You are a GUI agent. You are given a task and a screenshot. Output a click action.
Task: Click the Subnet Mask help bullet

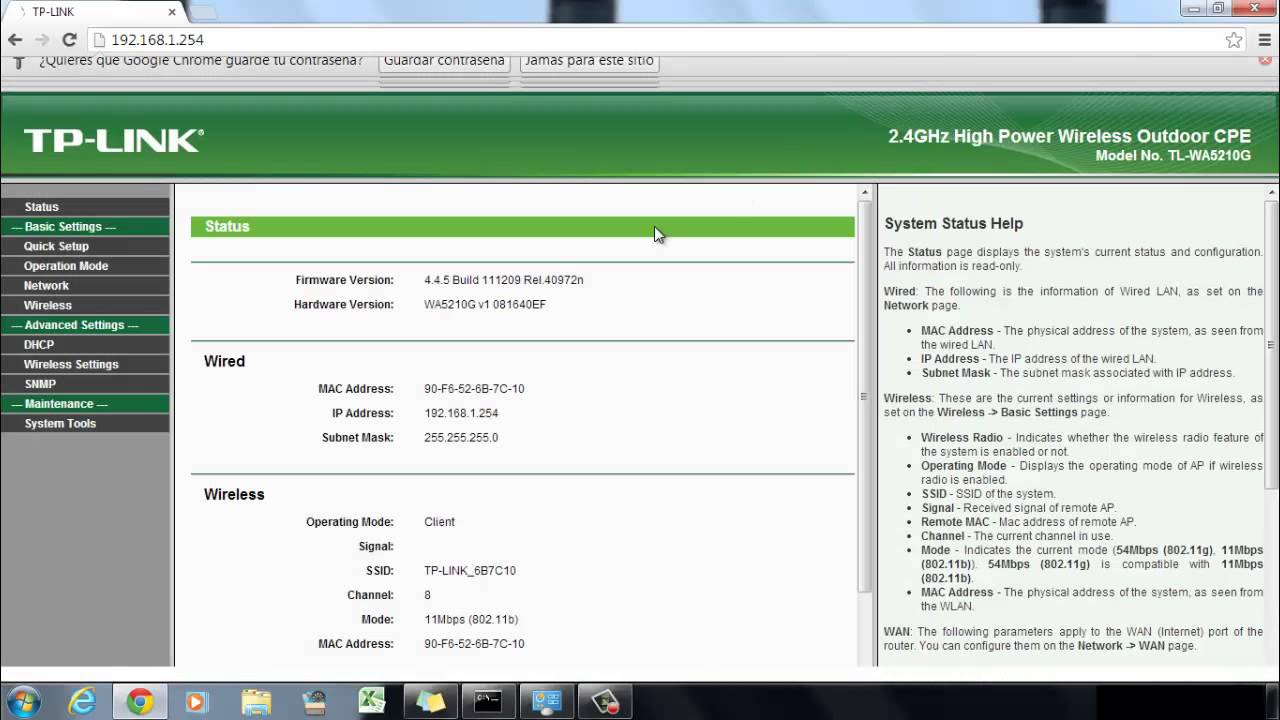[1078, 373]
